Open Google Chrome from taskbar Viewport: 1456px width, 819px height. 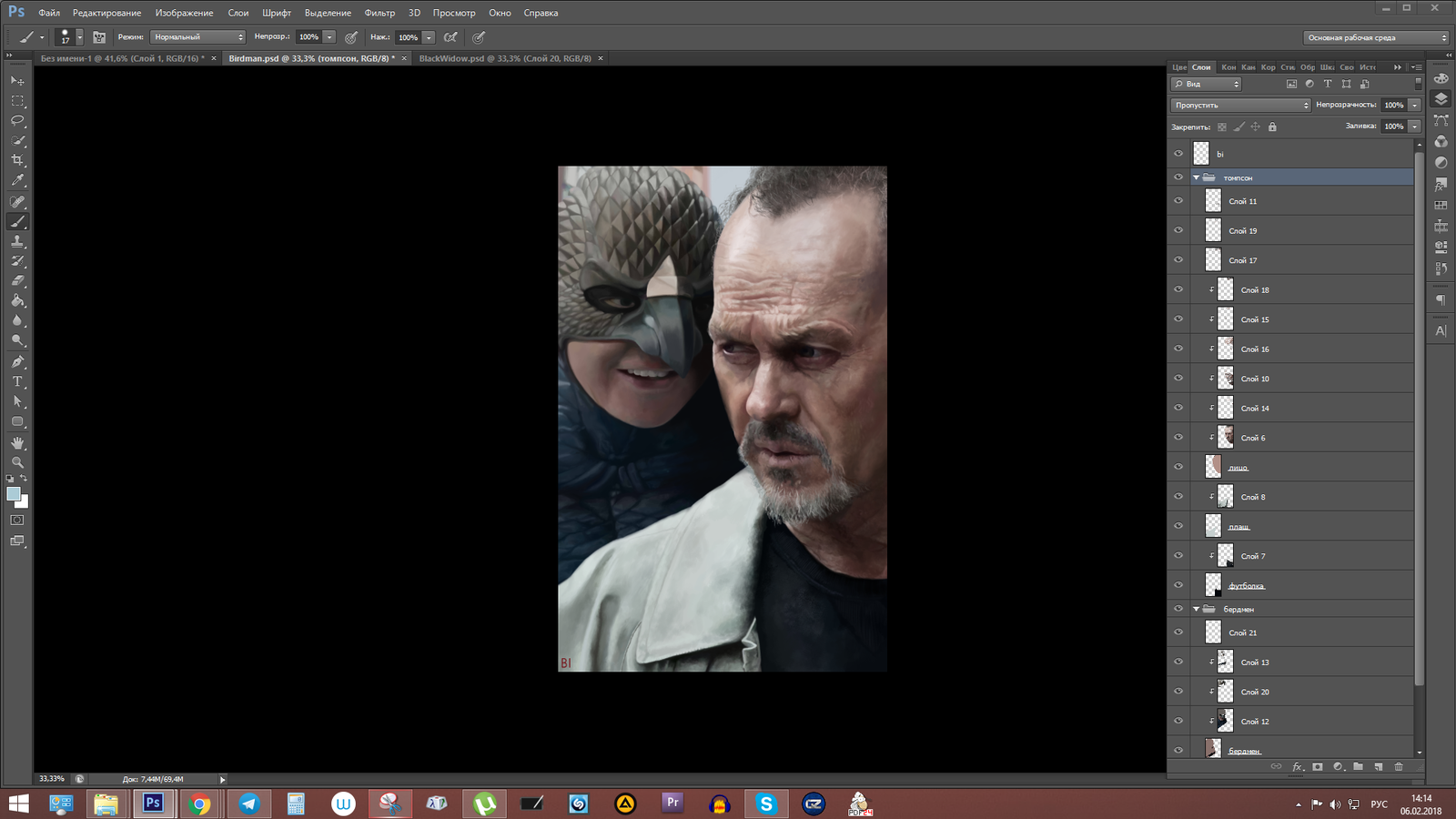[200, 804]
